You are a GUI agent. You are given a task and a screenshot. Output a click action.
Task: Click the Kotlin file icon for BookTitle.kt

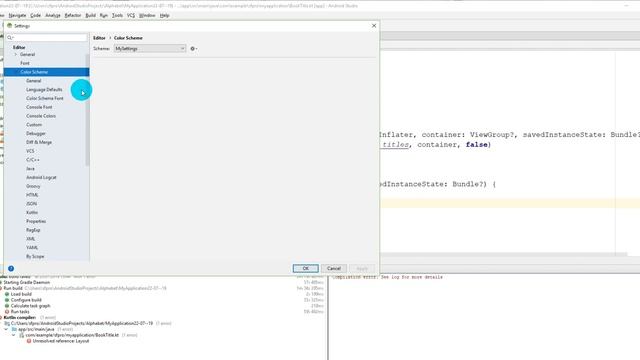tap(21, 335)
